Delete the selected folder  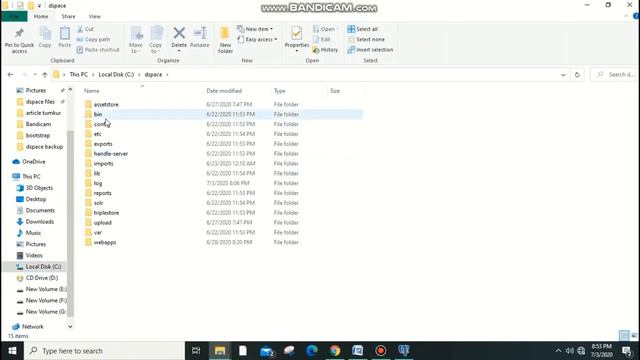(x=179, y=39)
